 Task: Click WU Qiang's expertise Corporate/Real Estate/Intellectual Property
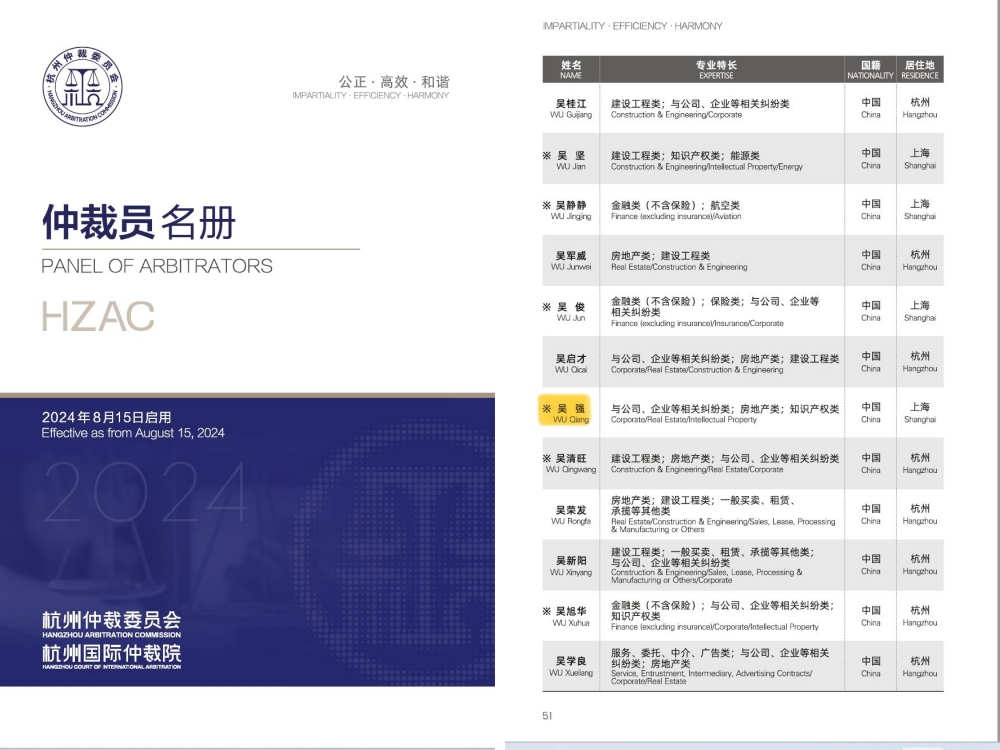[684, 420]
